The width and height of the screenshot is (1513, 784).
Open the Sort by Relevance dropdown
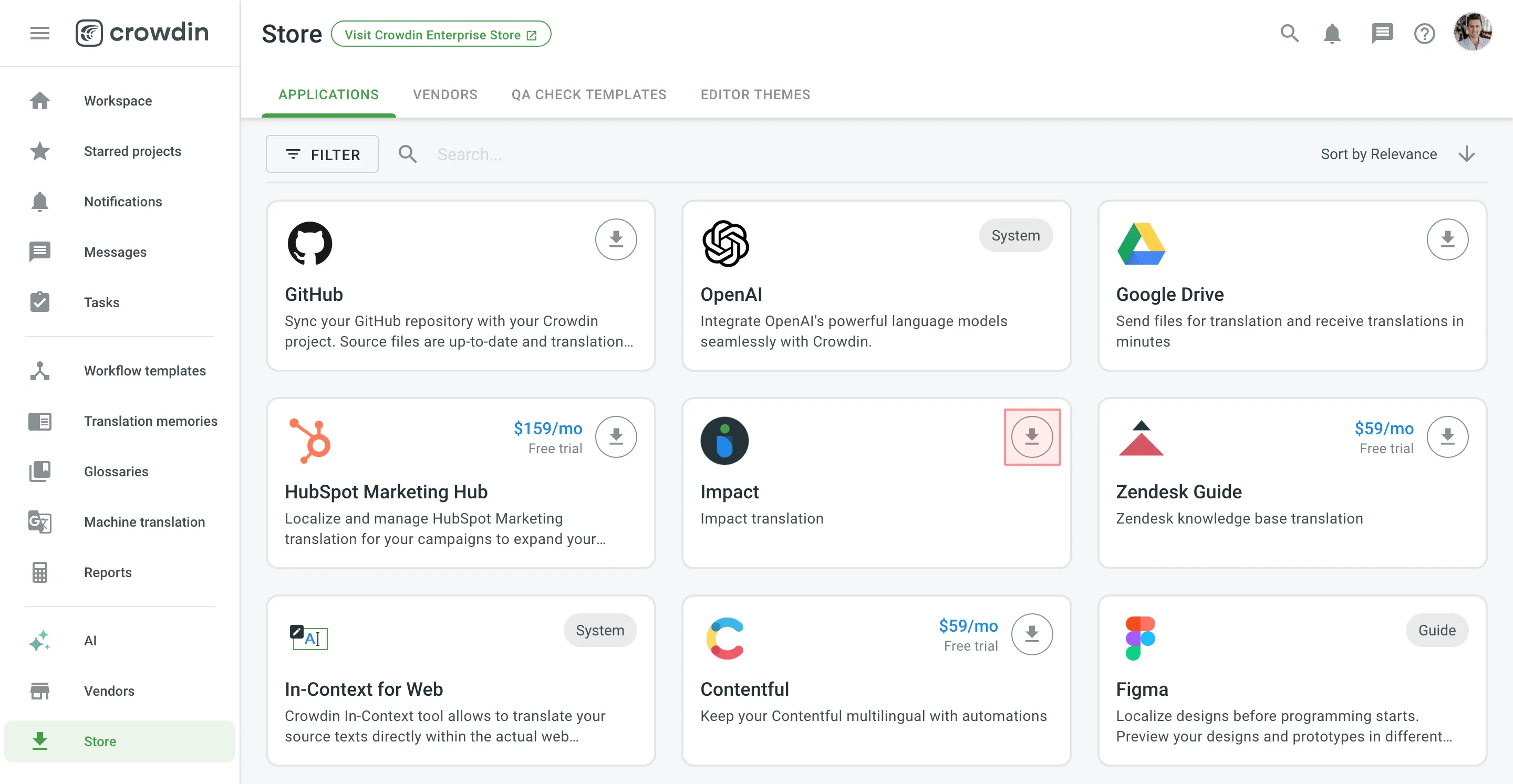1378,154
